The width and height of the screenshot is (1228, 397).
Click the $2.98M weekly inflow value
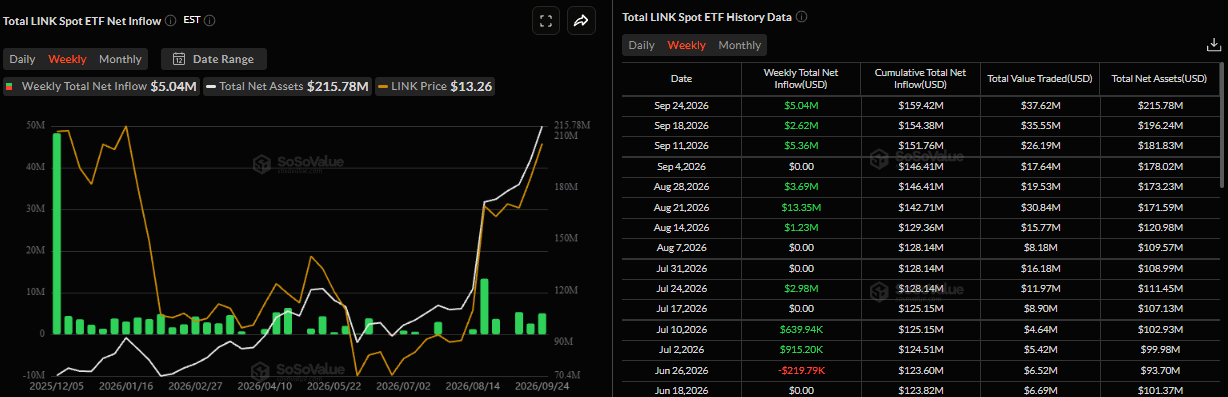[x=800, y=288]
